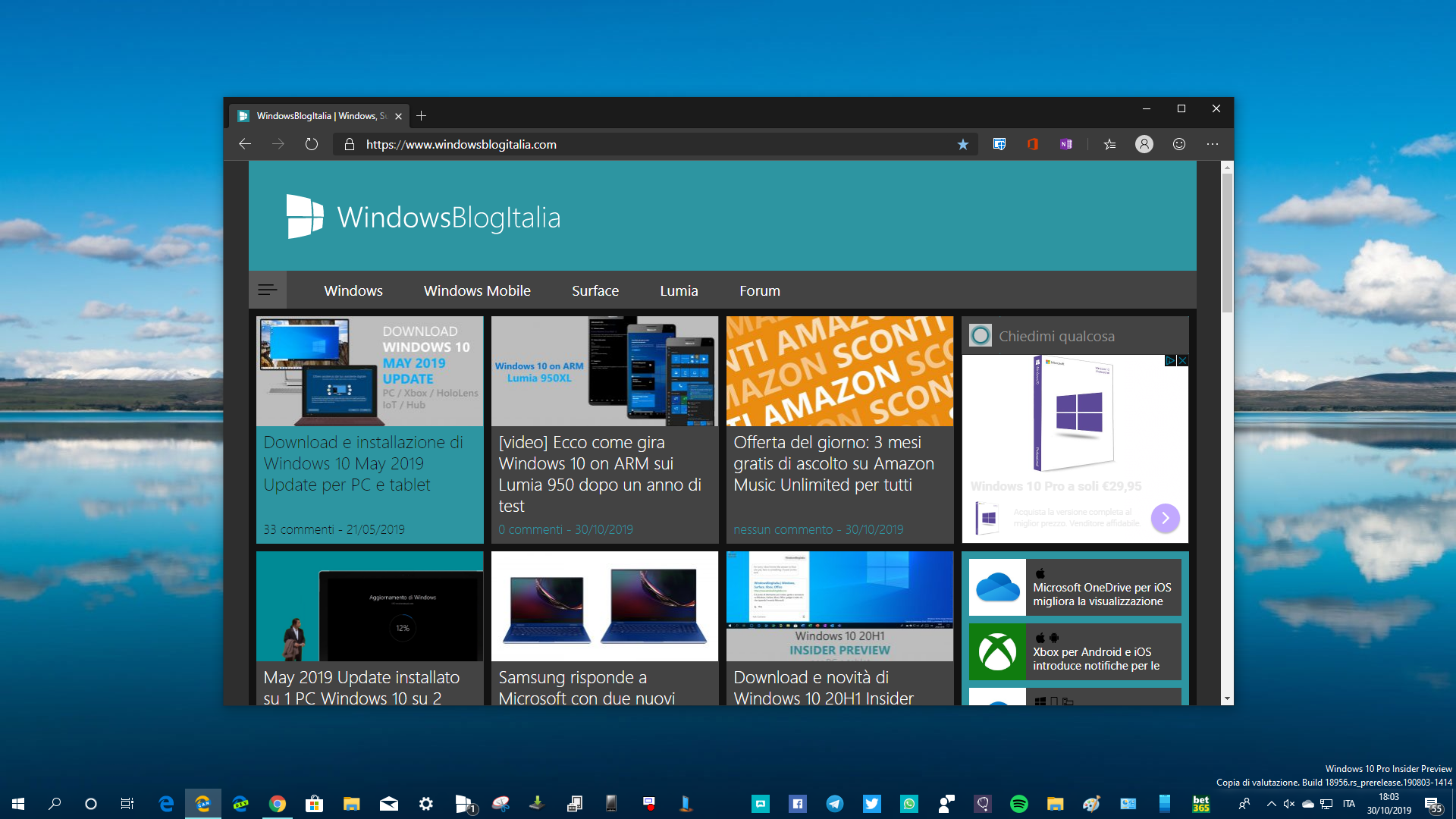Click the forward navigation arrow
This screenshot has height=819, width=1456.
coord(278,144)
